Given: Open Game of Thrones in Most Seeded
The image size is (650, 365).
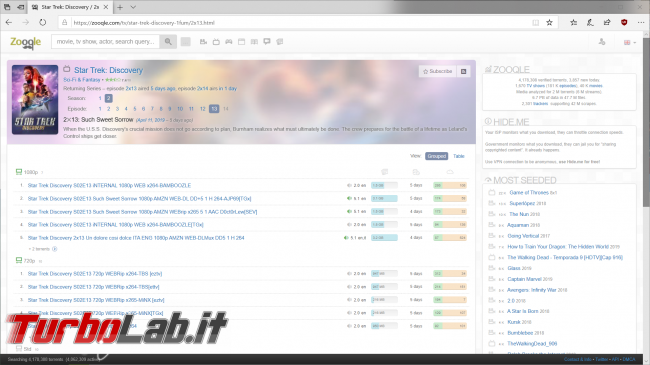Looking at the screenshot, I should (529, 192).
